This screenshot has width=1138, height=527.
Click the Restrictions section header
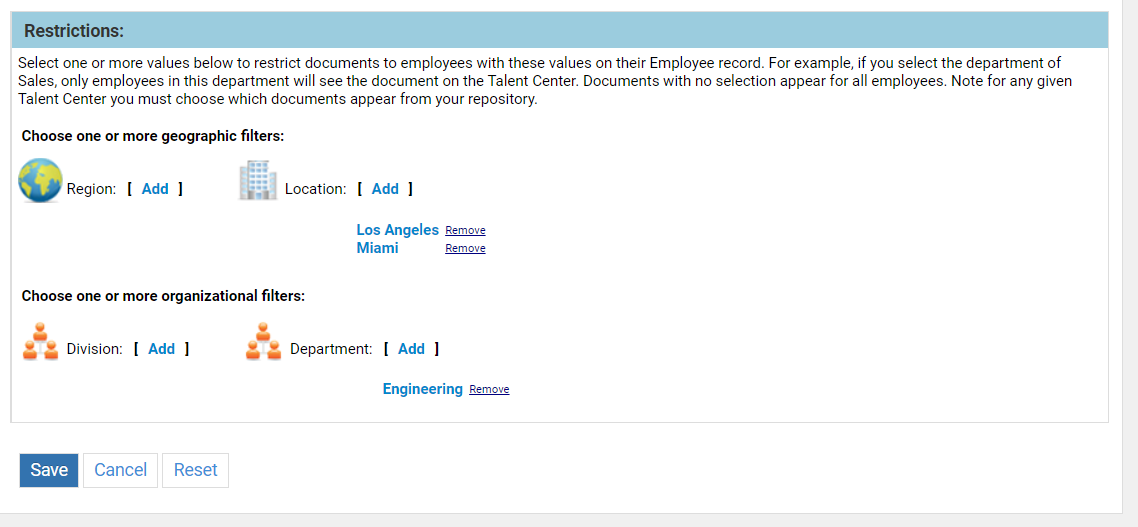(x=74, y=31)
